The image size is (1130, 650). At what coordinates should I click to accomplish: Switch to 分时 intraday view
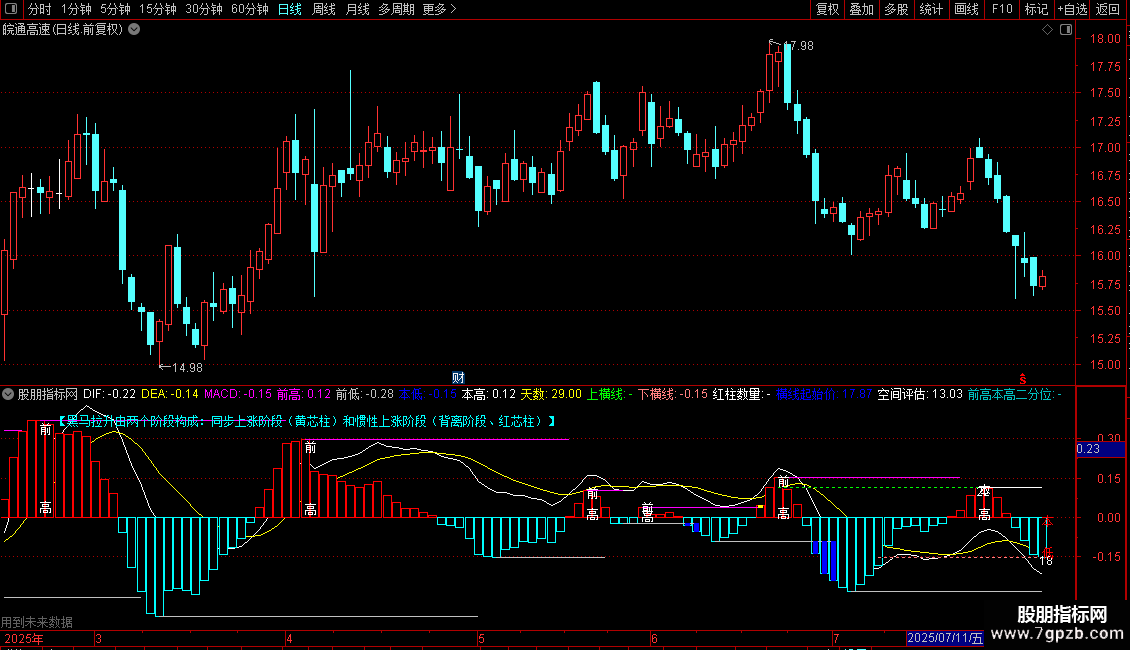(40, 9)
